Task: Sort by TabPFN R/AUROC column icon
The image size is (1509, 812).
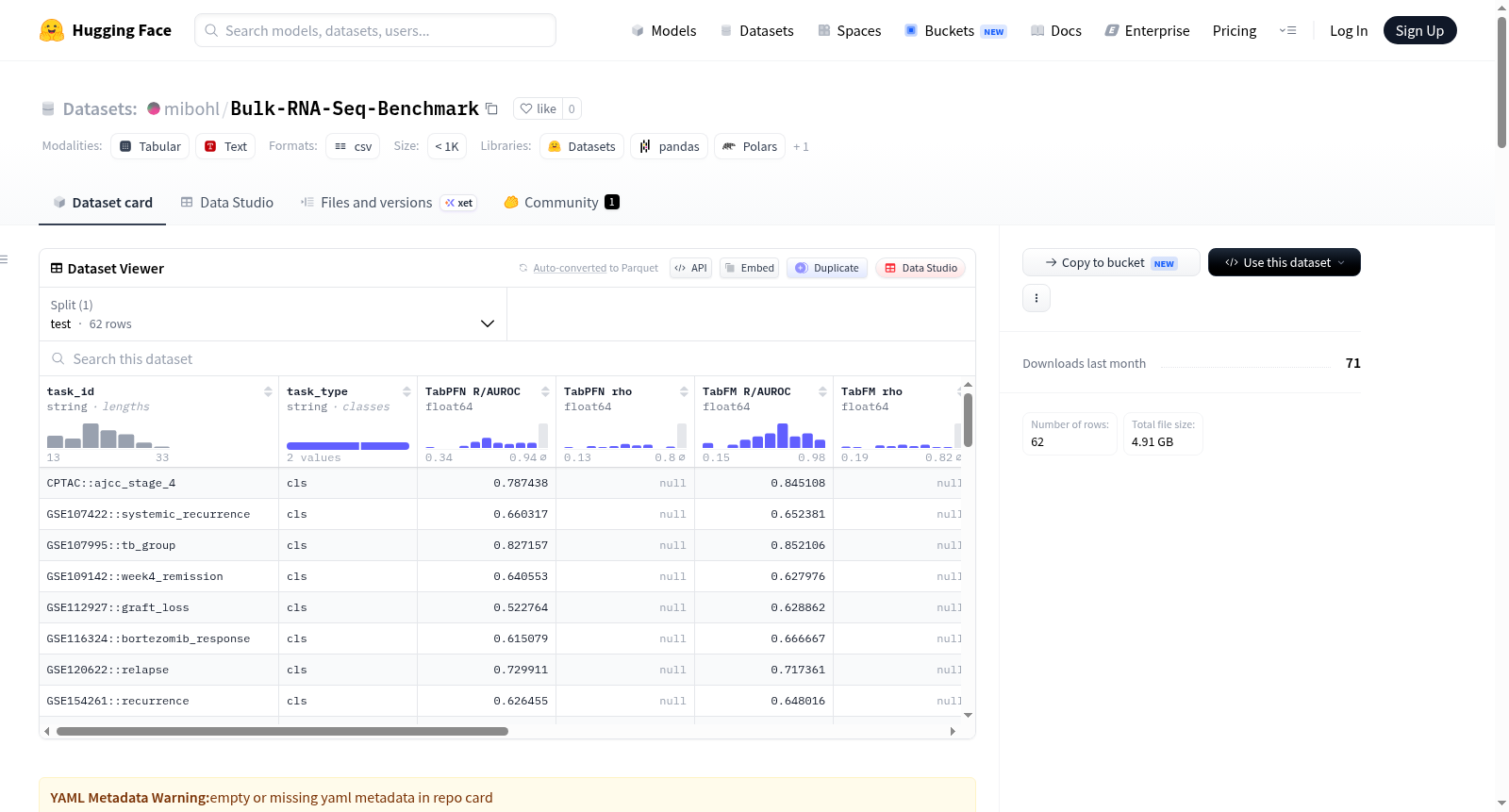Action: [x=545, y=391]
